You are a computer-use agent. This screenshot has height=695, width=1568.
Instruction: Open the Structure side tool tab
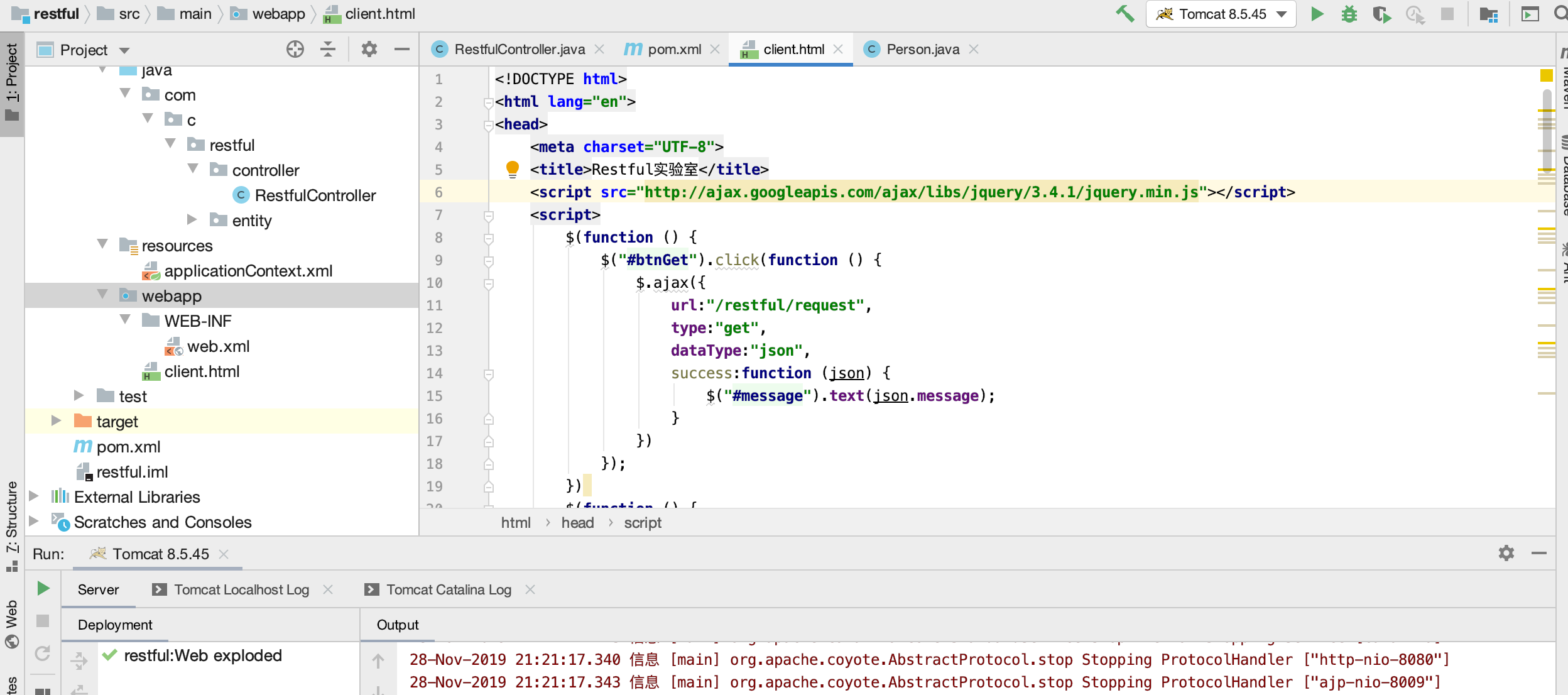pyautogui.click(x=12, y=525)
